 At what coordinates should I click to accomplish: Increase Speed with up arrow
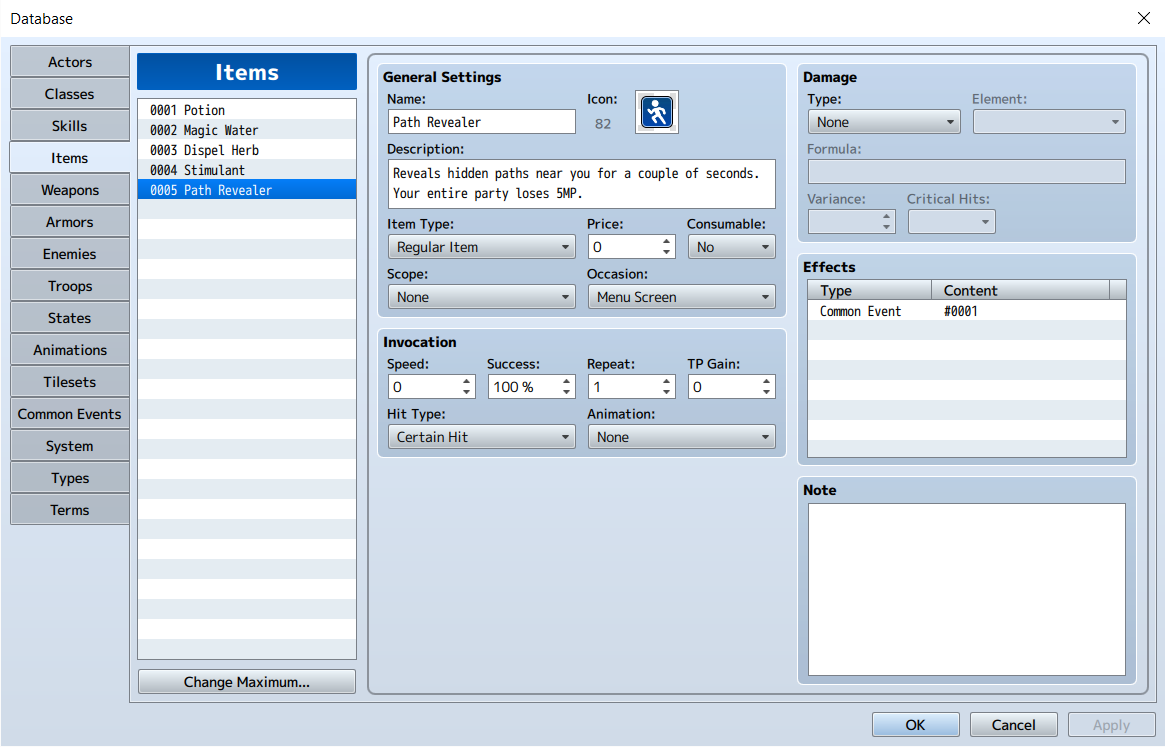pos(467,381)
